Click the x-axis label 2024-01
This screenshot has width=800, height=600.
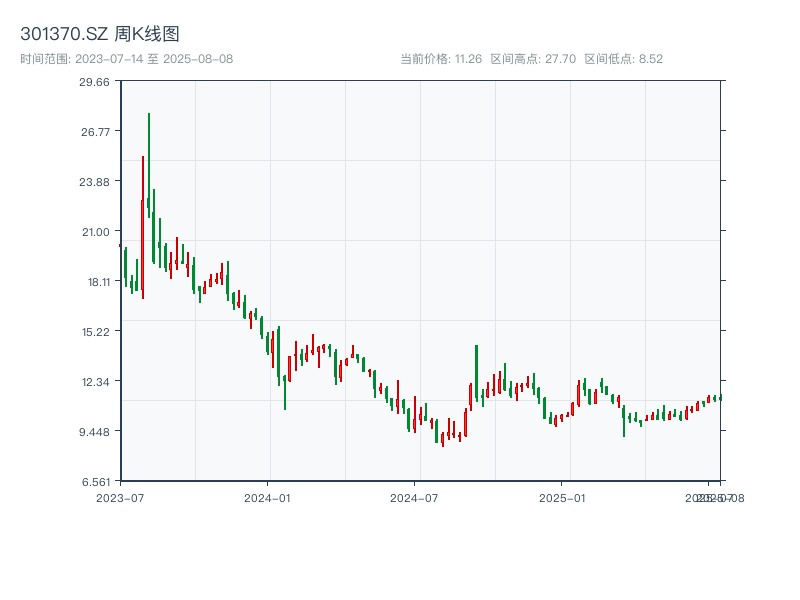267,498
